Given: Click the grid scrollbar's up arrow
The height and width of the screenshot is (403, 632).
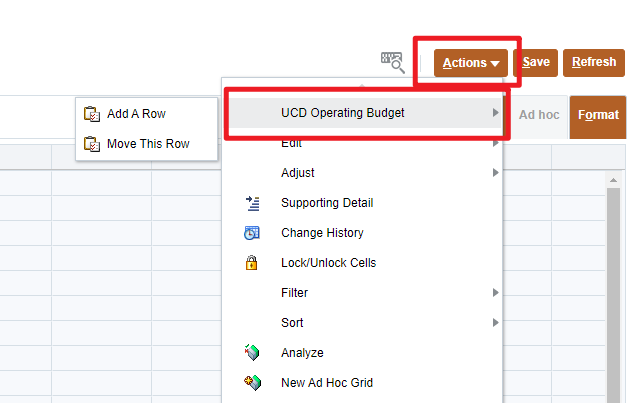Looking at the screenshot, I should click(x=614, y=179).
